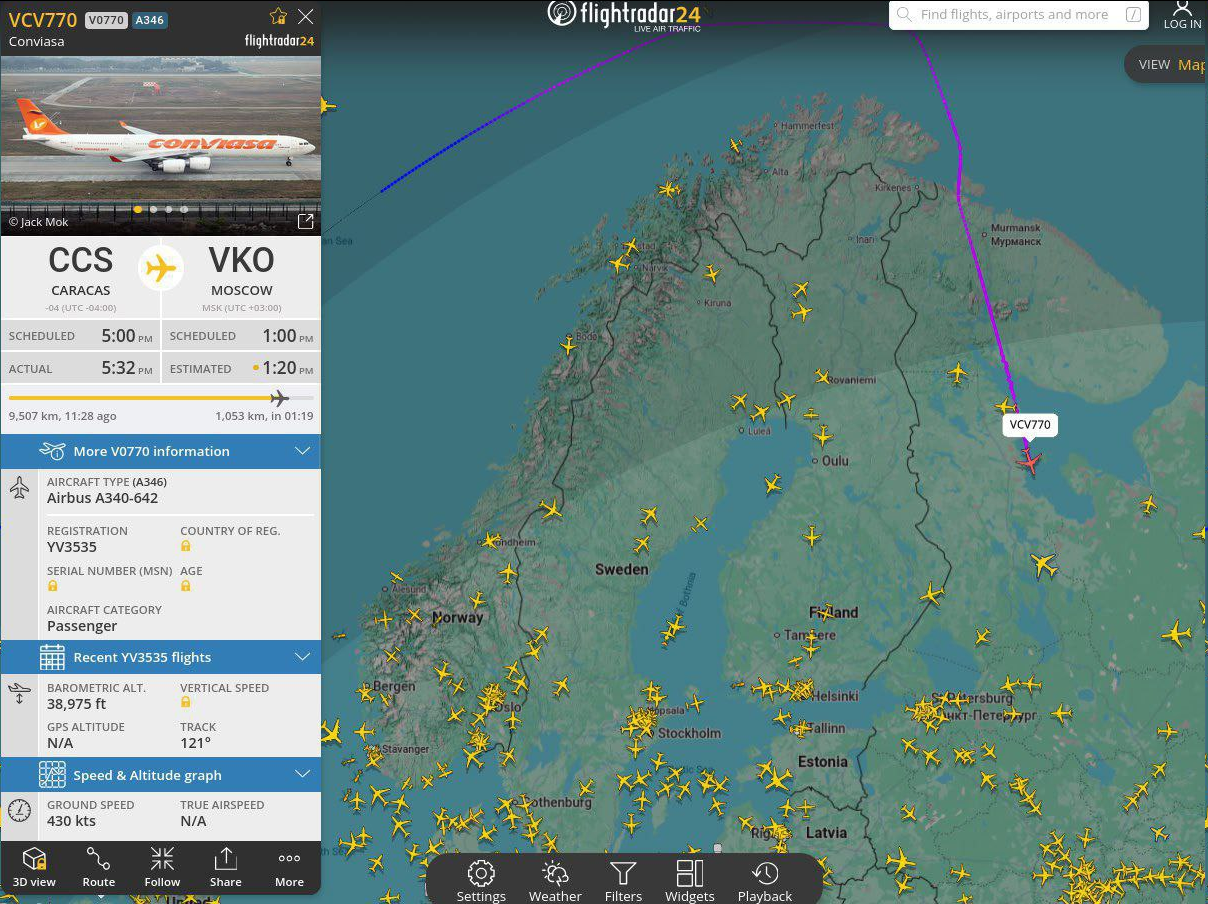Click the LOG IN button
1208x904 pixels.
click(1182, 16)
